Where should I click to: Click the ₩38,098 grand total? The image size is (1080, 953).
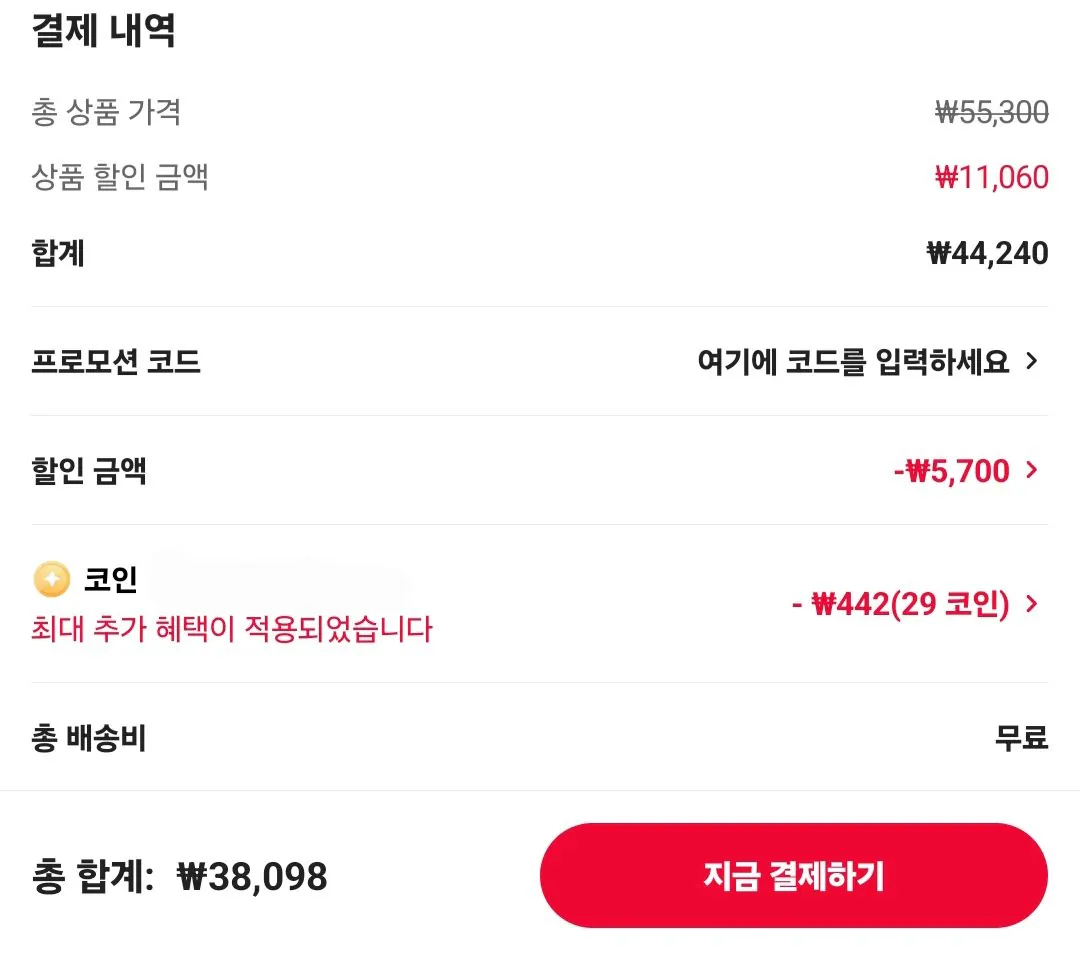(252, 877)
